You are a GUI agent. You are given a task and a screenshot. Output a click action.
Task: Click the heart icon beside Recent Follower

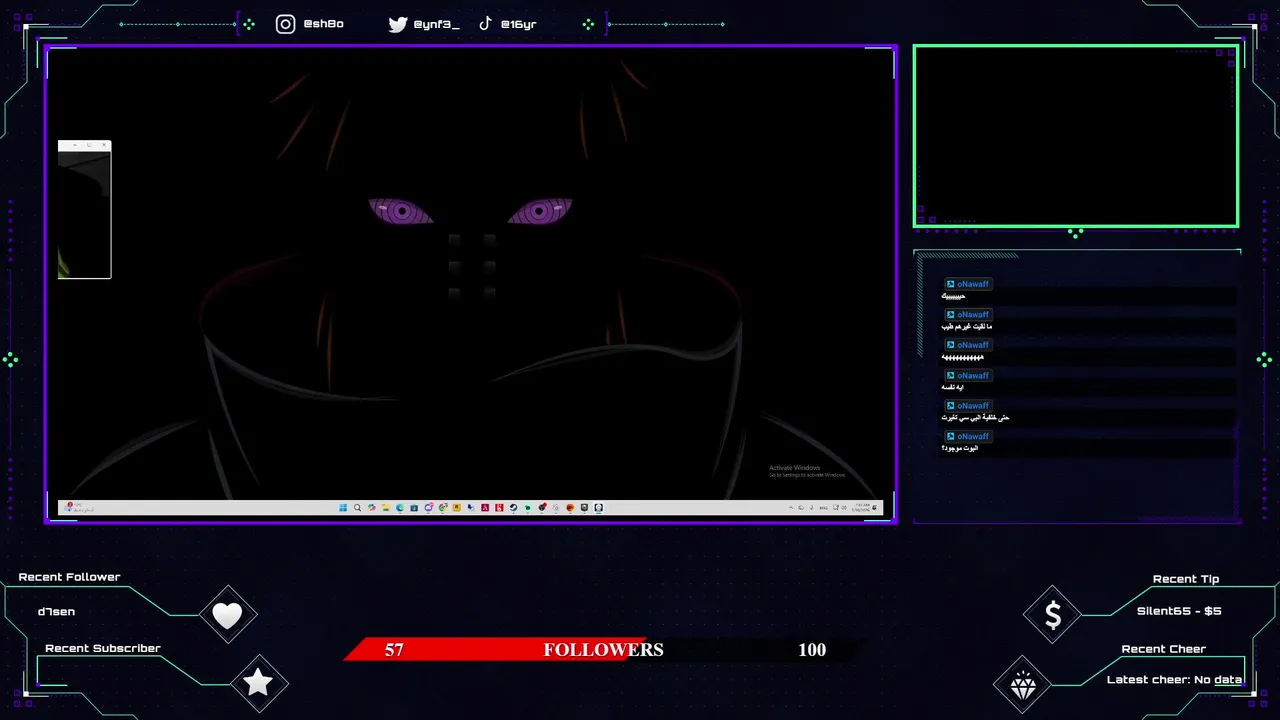coord(228,615)
